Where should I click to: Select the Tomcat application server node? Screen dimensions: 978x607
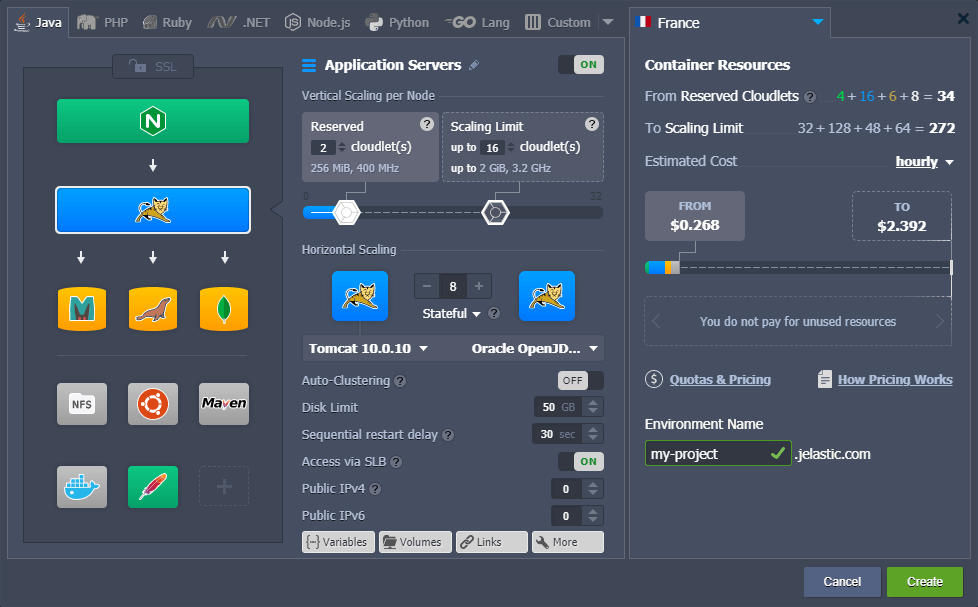(x=153, y=210)
